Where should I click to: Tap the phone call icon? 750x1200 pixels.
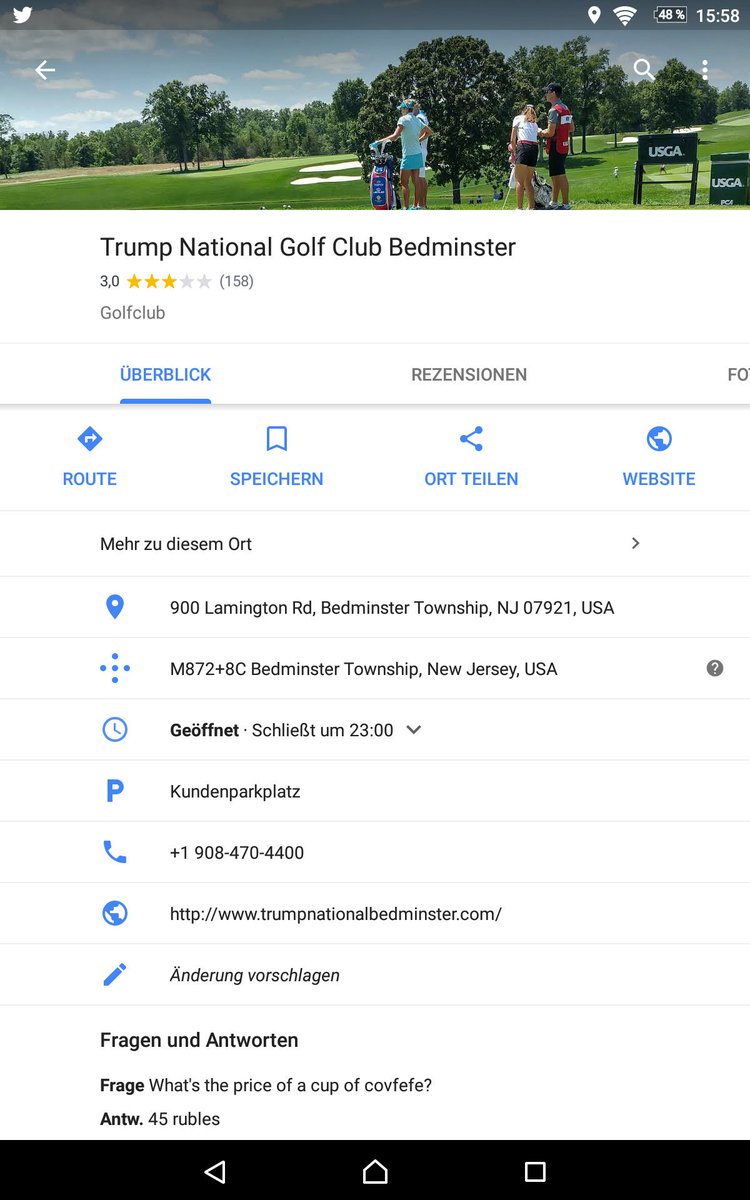coord(115,852)
